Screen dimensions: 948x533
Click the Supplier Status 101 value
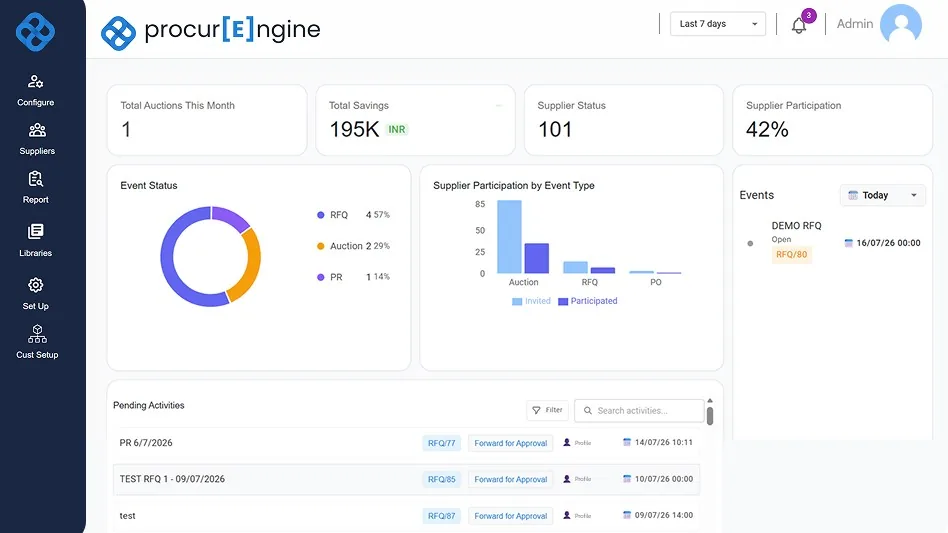point(555,129)
